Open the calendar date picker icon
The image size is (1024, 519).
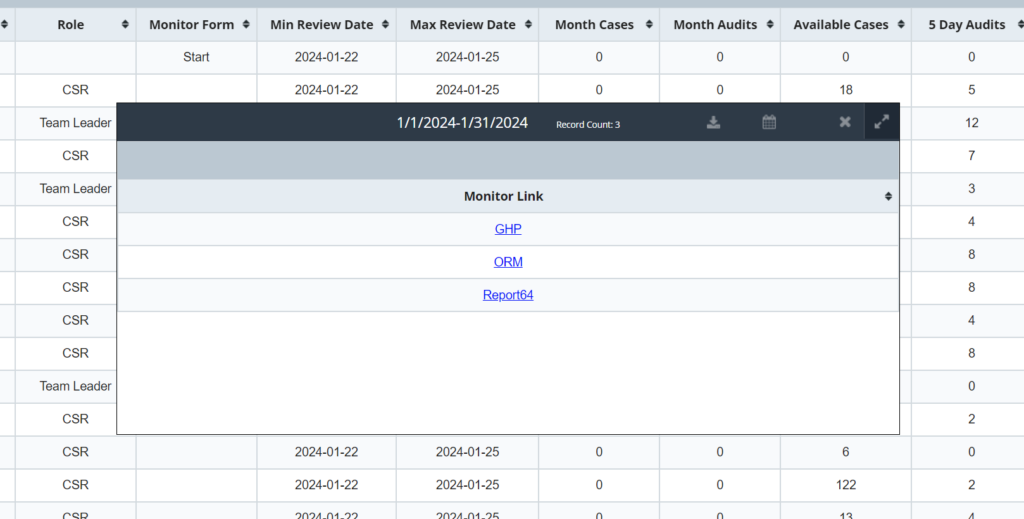click(x=769, y=122)
